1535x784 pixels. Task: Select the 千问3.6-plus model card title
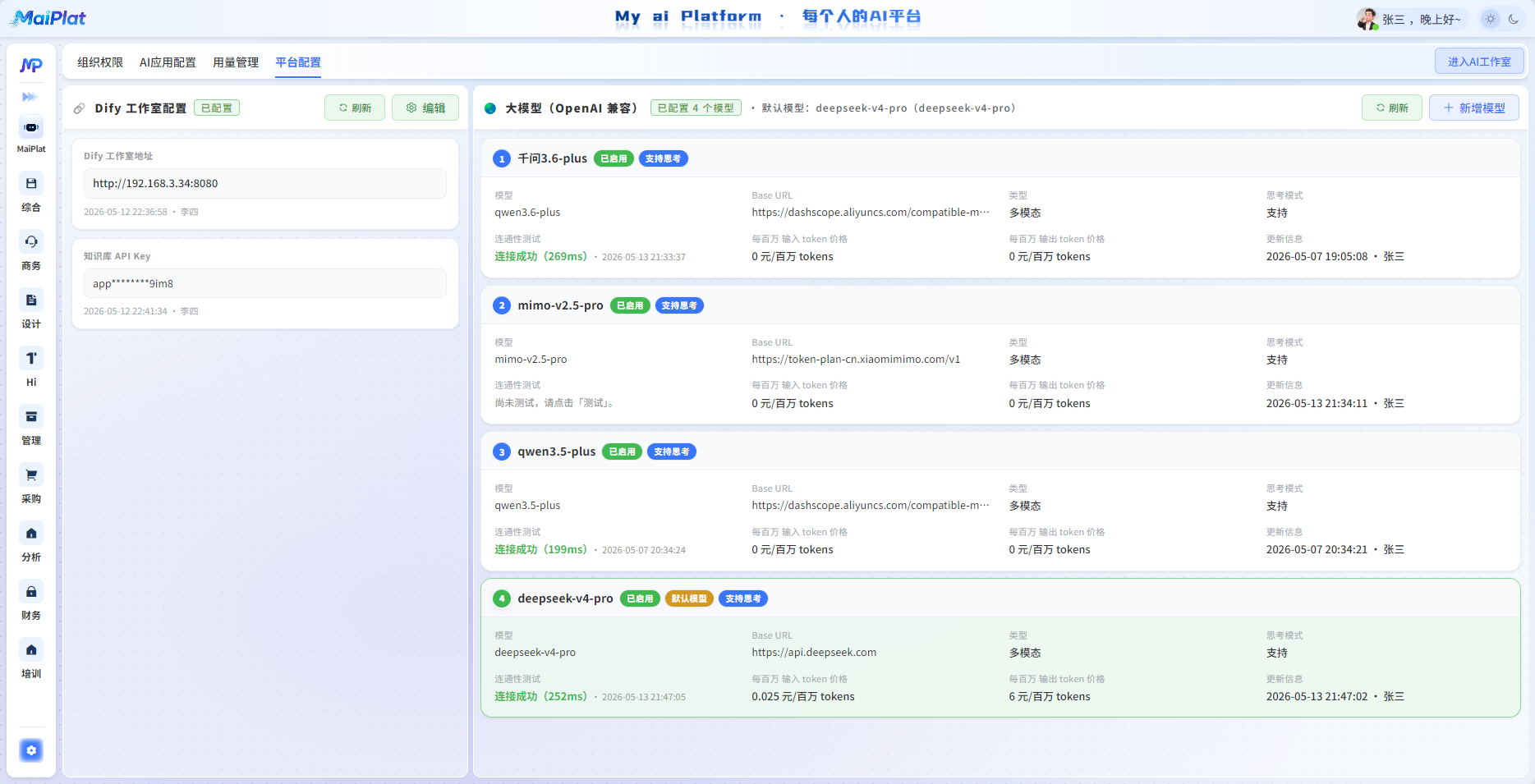[552, 158]
